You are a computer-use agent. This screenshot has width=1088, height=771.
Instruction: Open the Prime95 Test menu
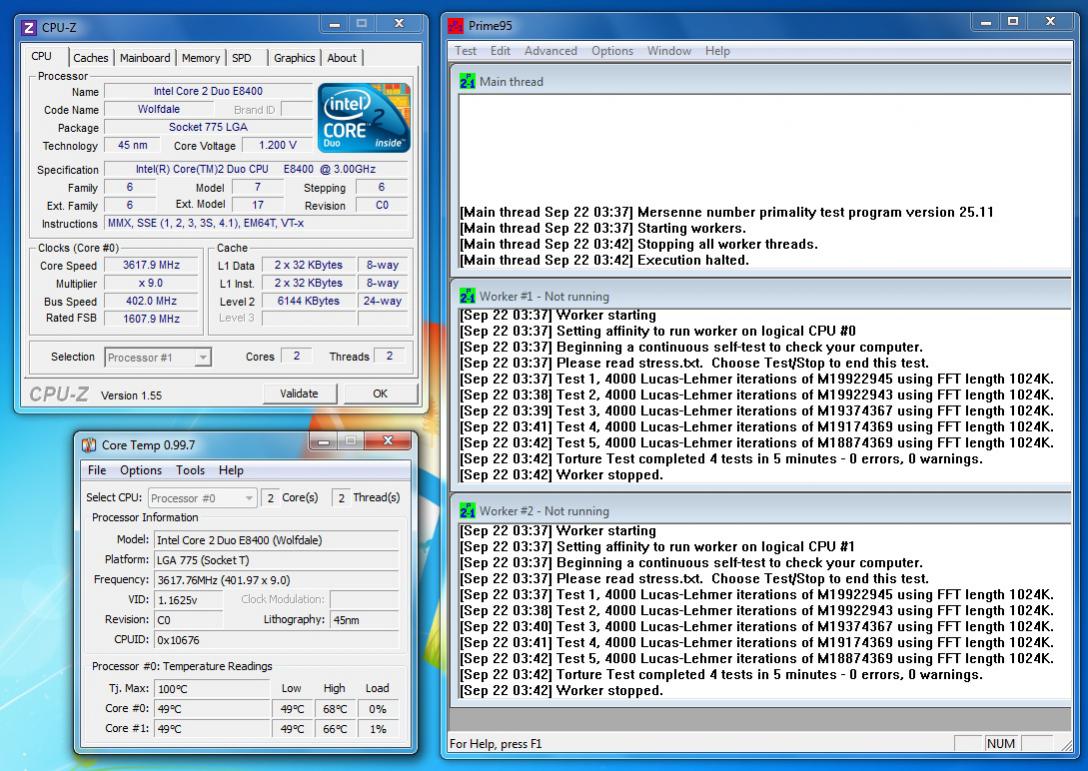tap(465, 51)
